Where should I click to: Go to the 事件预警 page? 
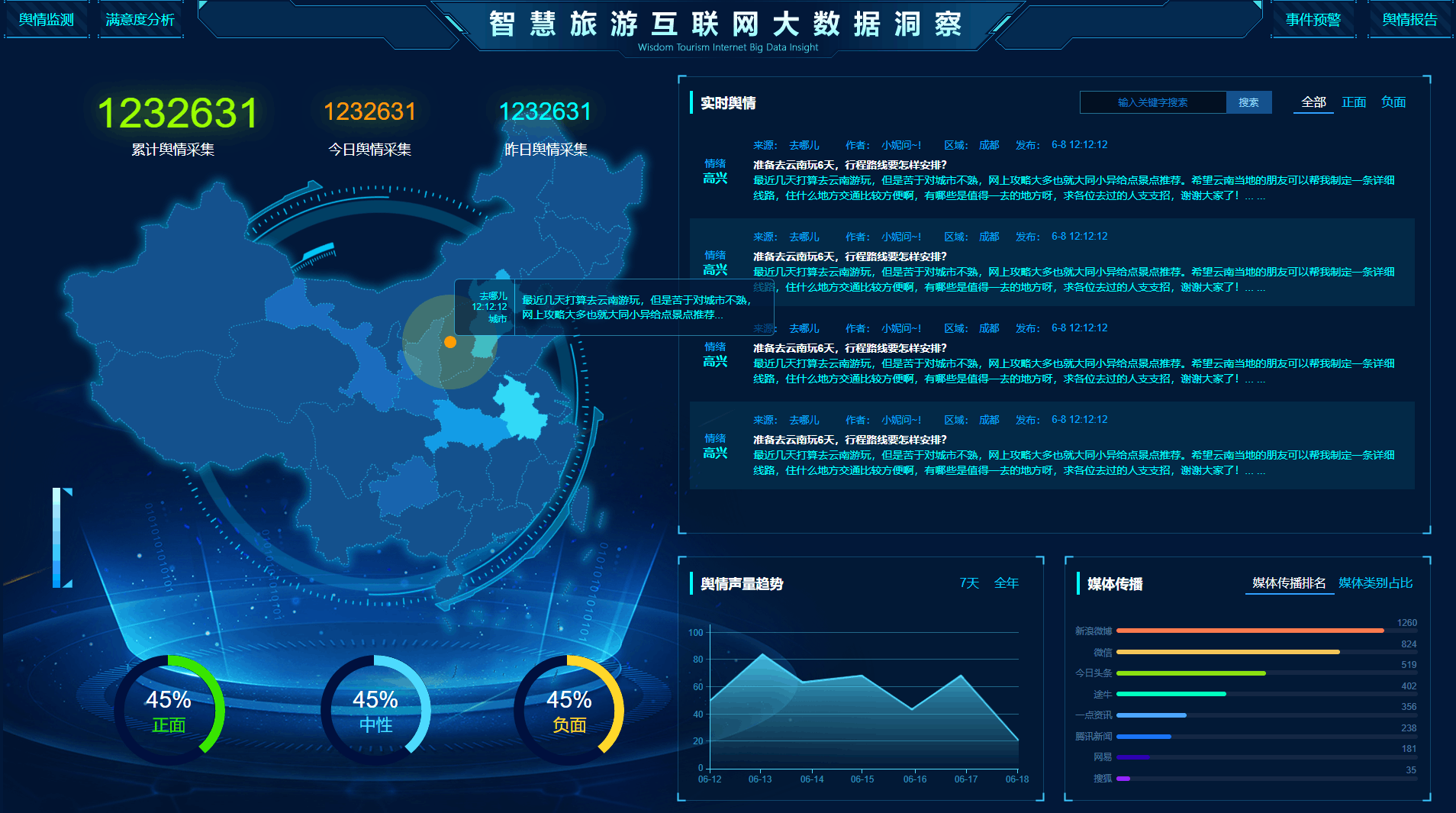tap(1313, 20)
